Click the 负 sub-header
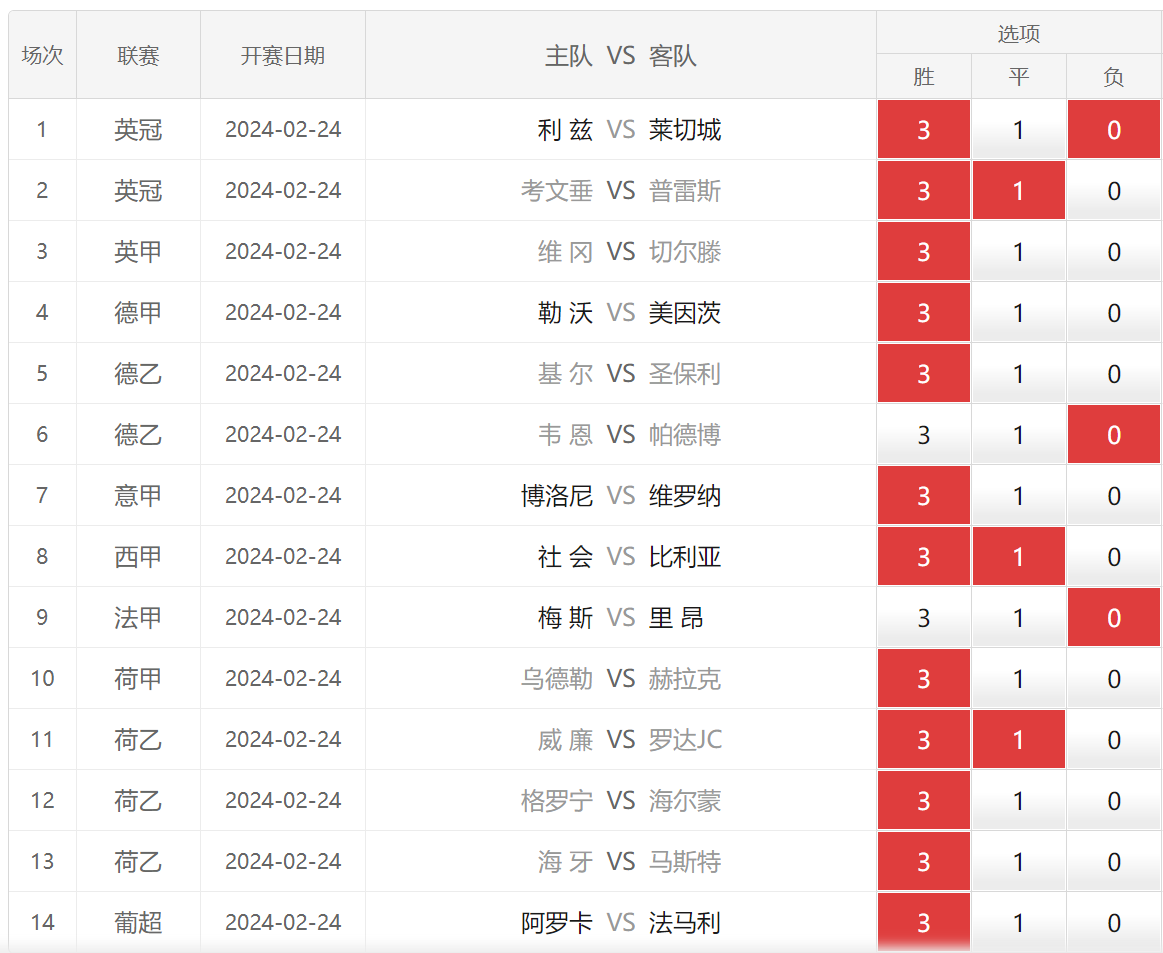Viewport: 1163px width, 953px height. tap(1113, 76)
